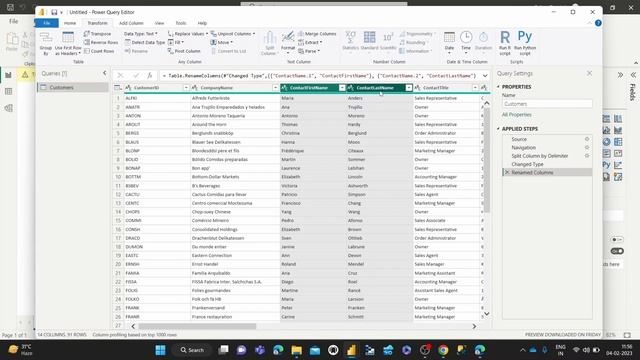Screen dimensions: 640x360
Task: Click Pivot Column in the ribbon
Action: coord(184,51)
